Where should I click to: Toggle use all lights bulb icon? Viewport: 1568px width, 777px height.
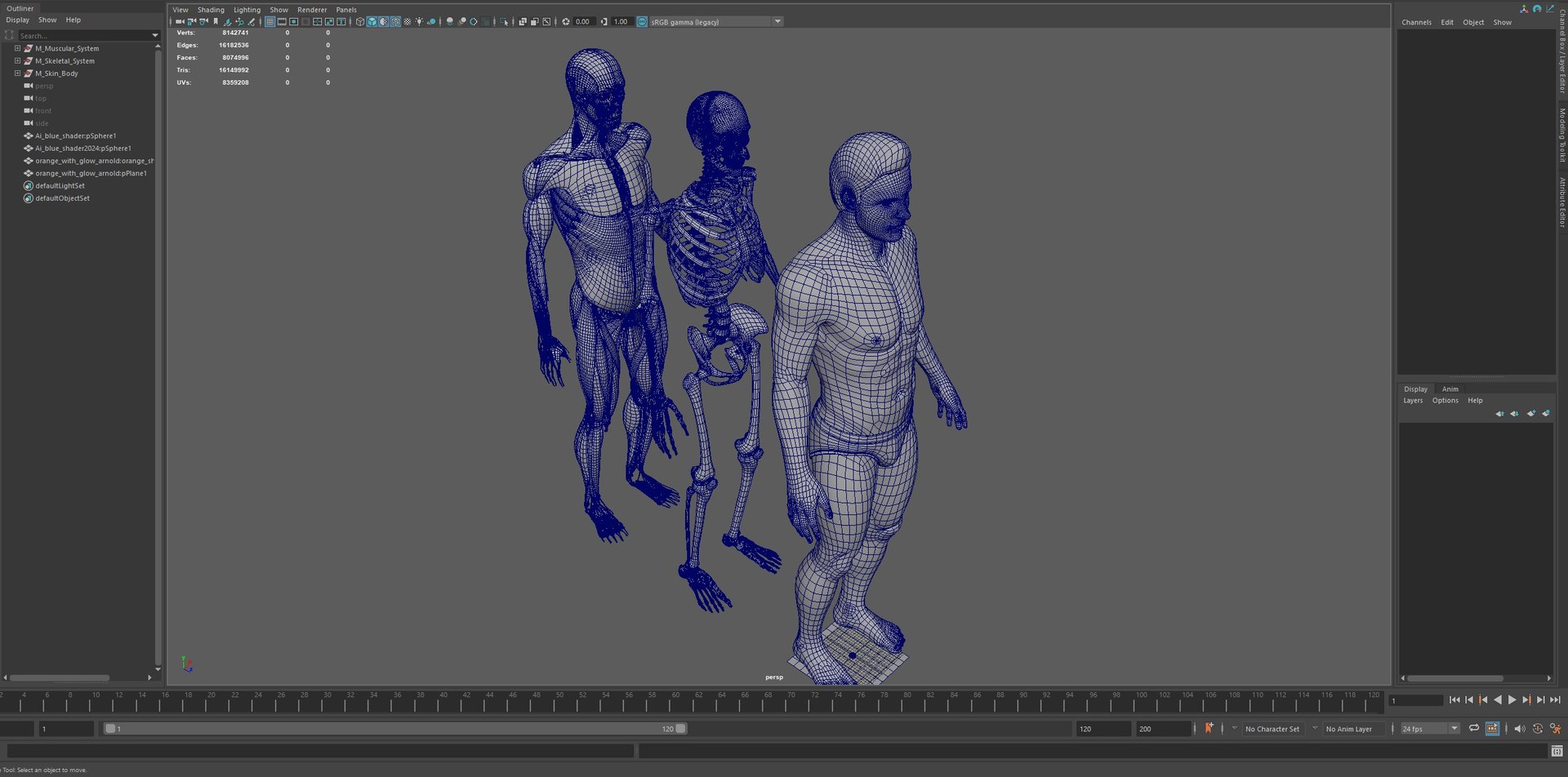(420, 21)
